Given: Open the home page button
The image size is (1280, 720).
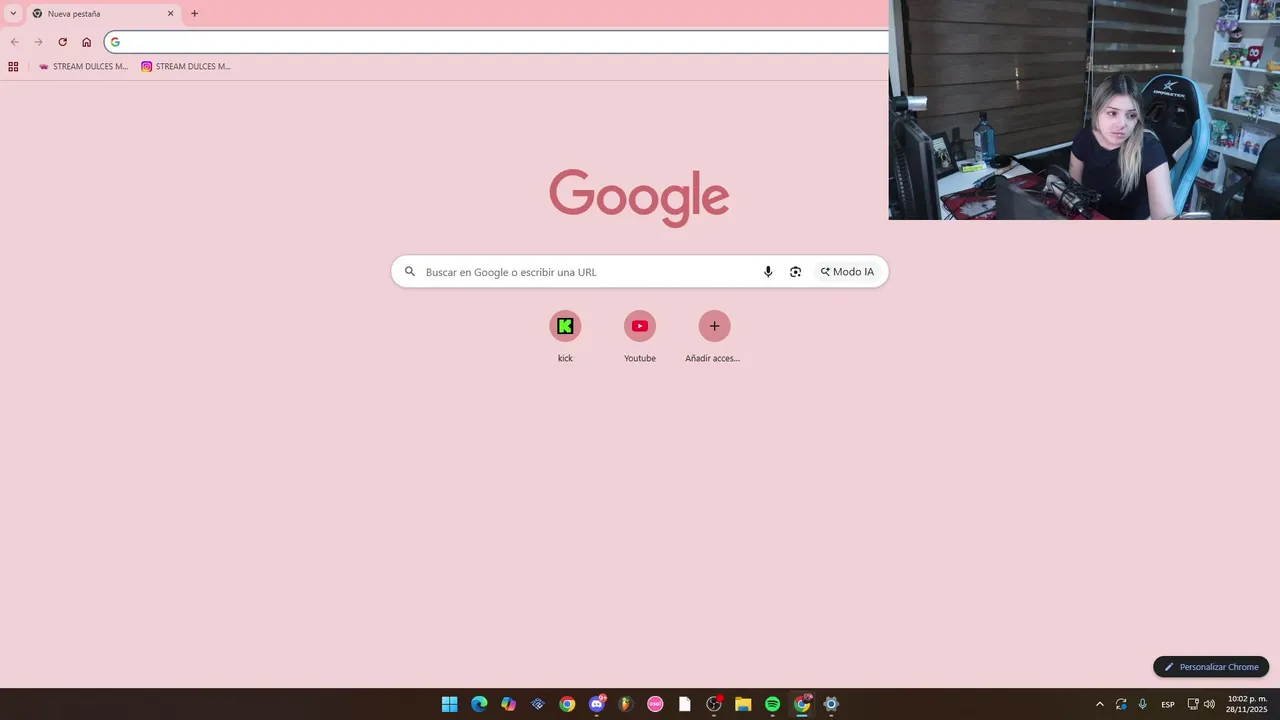Looking at the screenshot, I should pos(87,42).
